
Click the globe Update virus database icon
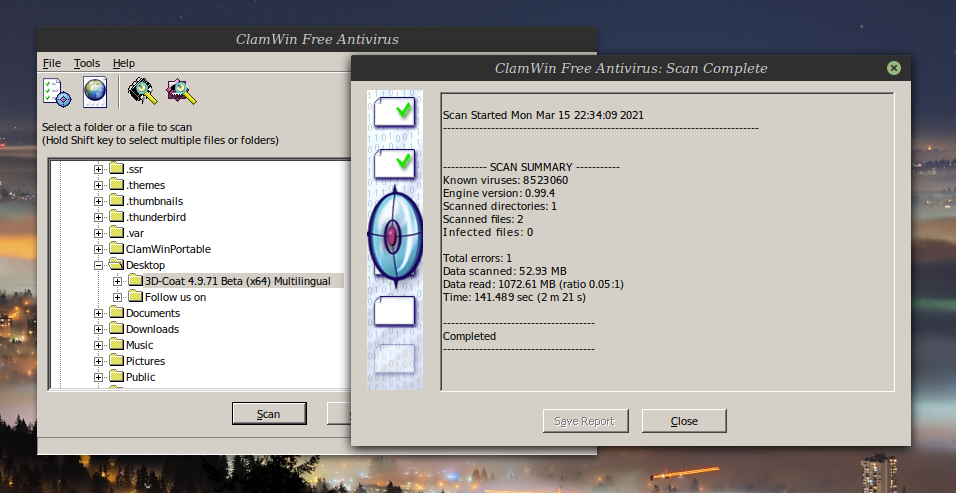[x=95, y=92]
